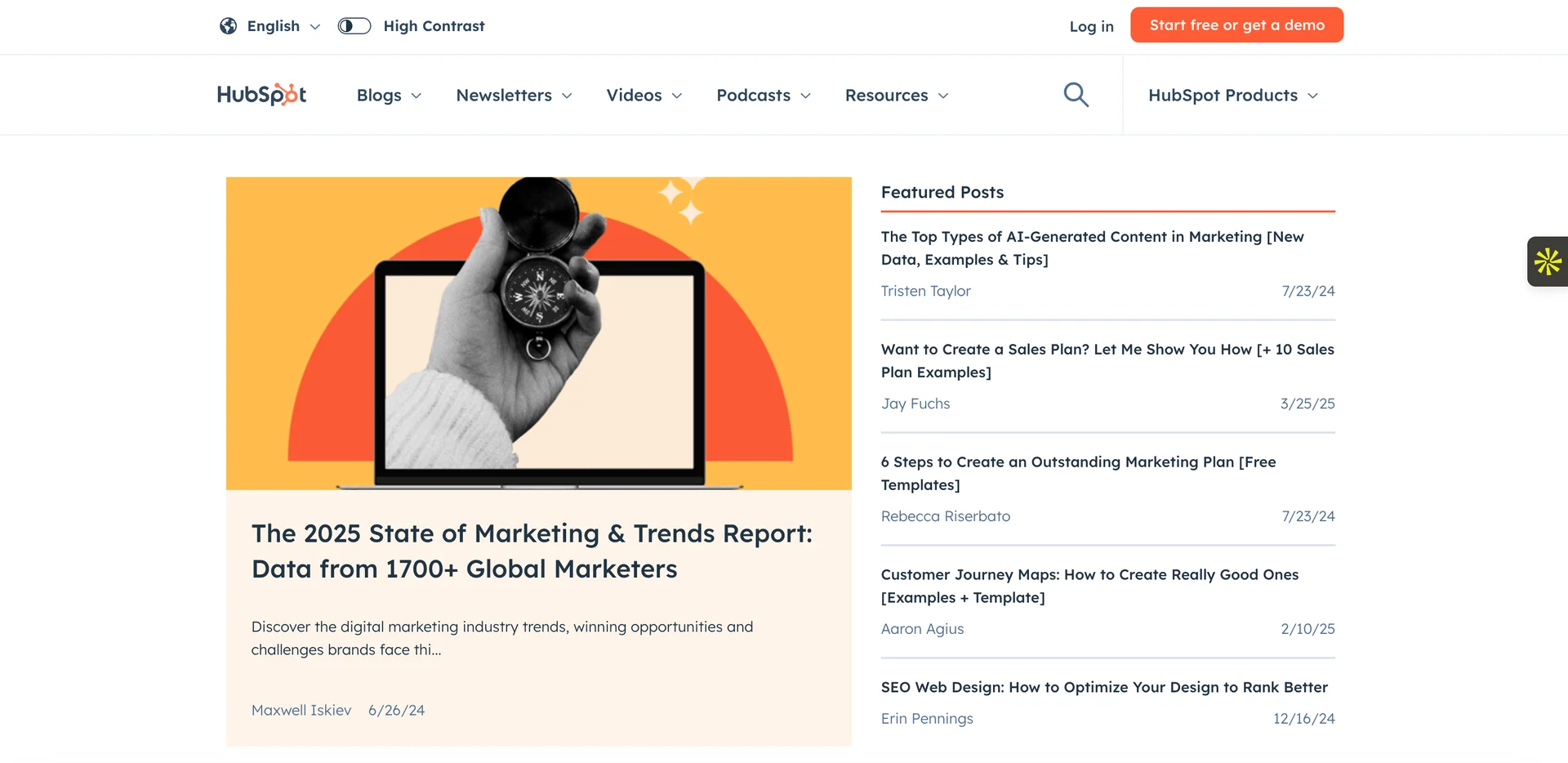
Task: Click the globe language icon
Action: (x=228, y=25)
